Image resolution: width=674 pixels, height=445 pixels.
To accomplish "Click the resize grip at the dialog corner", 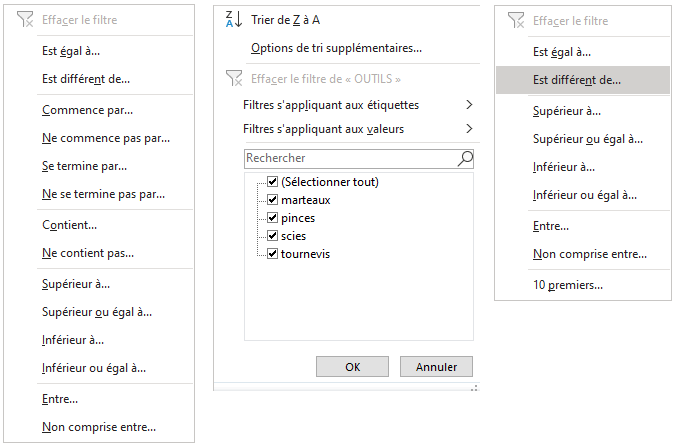I will click(474, 388).
